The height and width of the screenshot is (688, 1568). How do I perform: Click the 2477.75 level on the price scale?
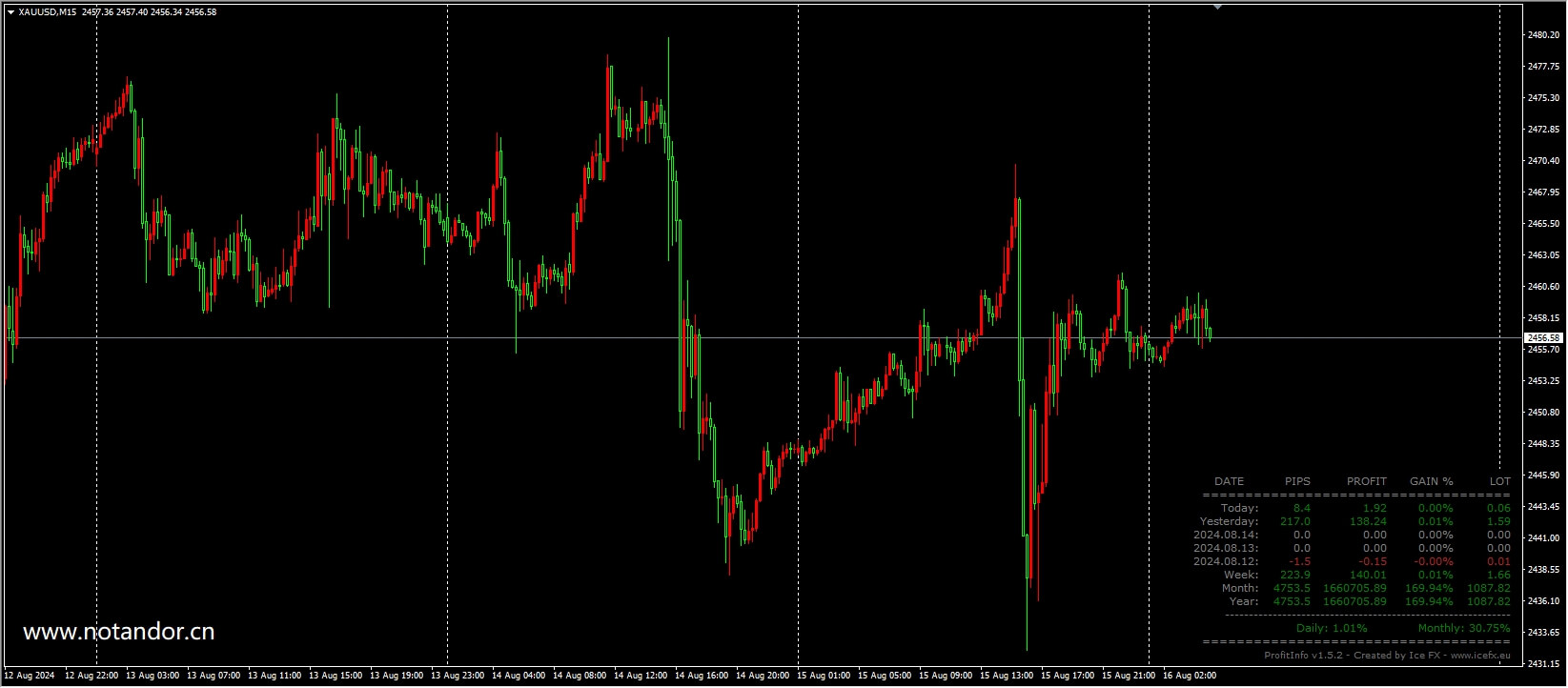point(1543,67)
